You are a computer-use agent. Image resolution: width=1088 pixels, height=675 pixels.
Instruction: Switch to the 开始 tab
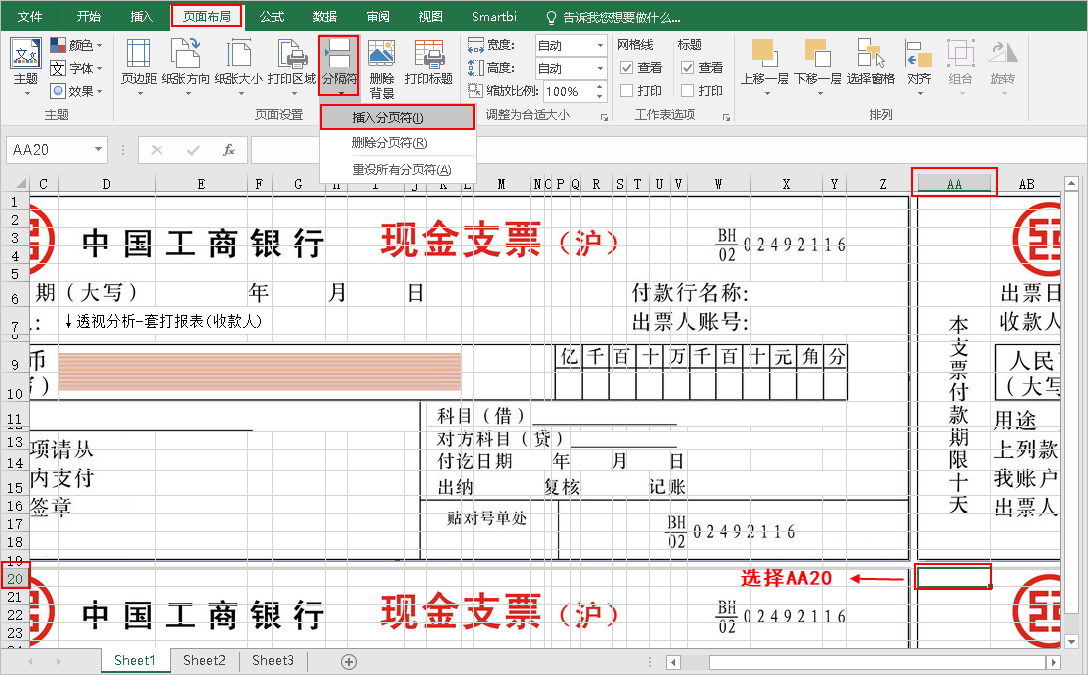[x=88, y=17]
